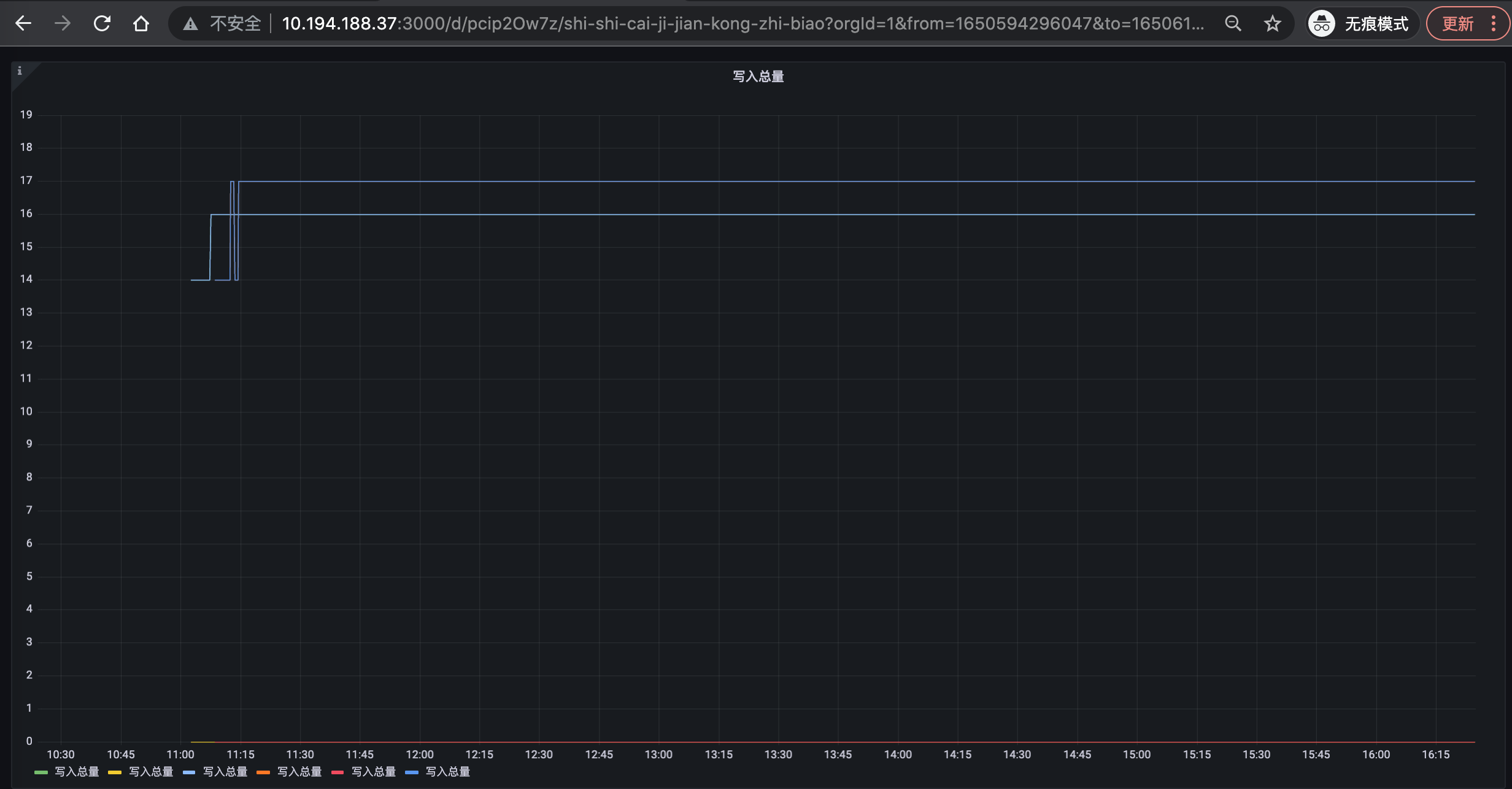This screenshot has height=789, width=1512.
Task: Open the 写入总量 panel title menu
Action: click(758, 77)
